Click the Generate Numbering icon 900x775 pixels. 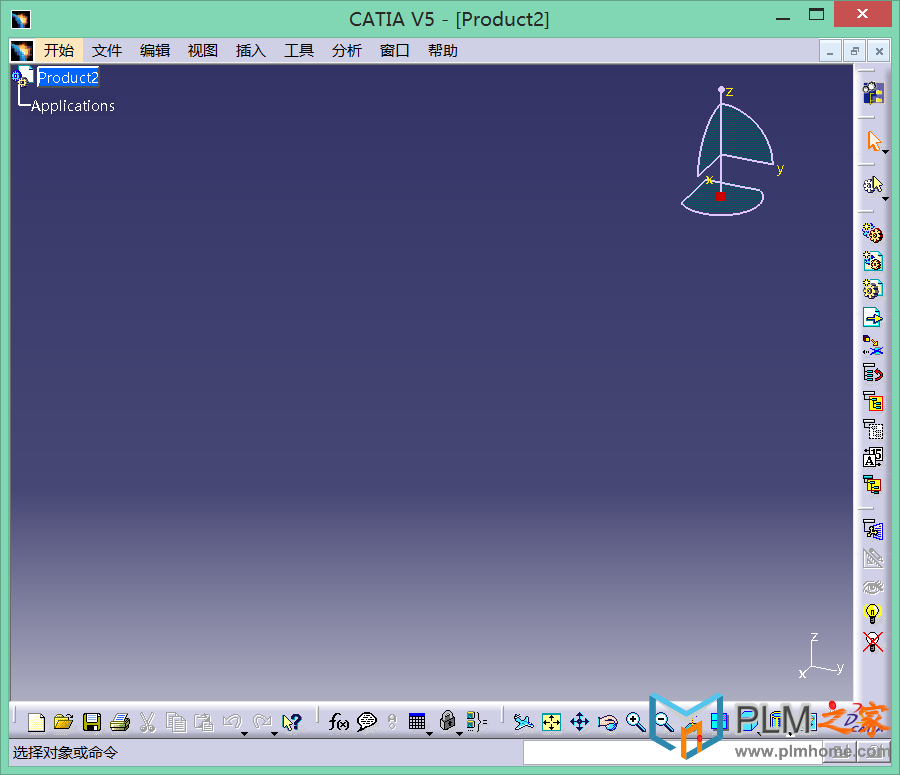click(x=873, y=458)
